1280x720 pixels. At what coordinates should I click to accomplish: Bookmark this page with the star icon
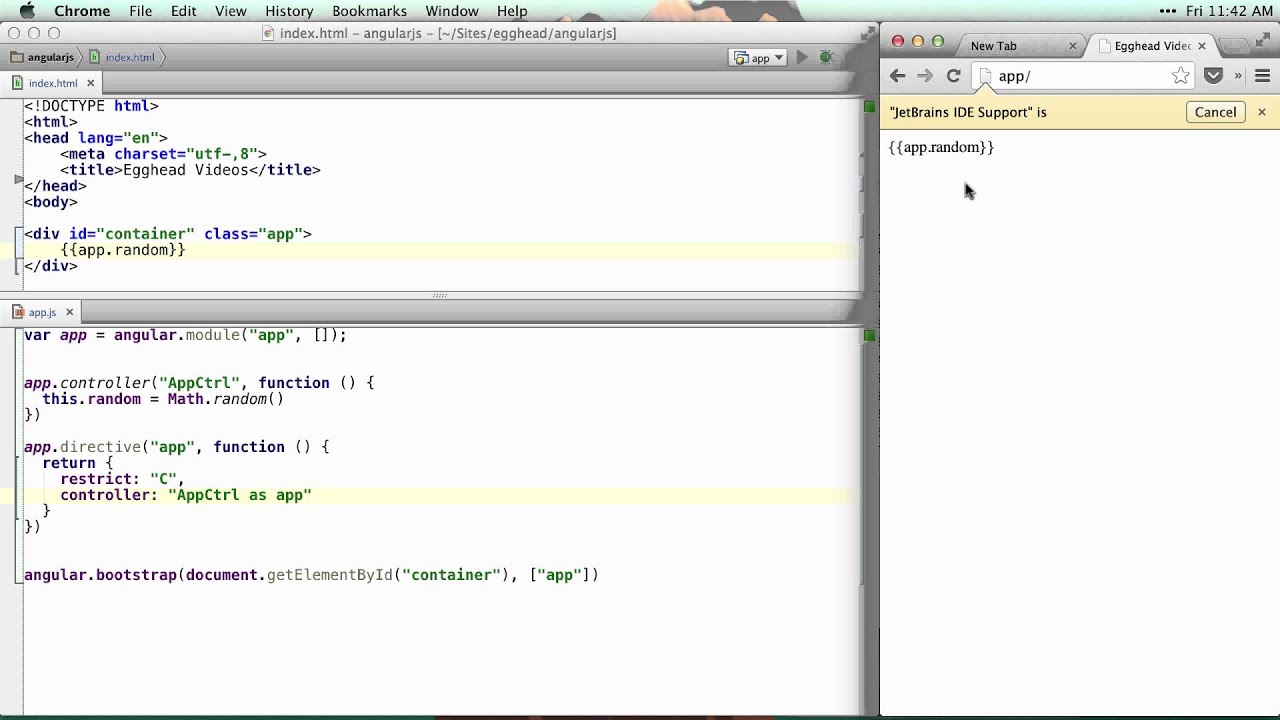pyautogui.click(x=1181, y=76)
